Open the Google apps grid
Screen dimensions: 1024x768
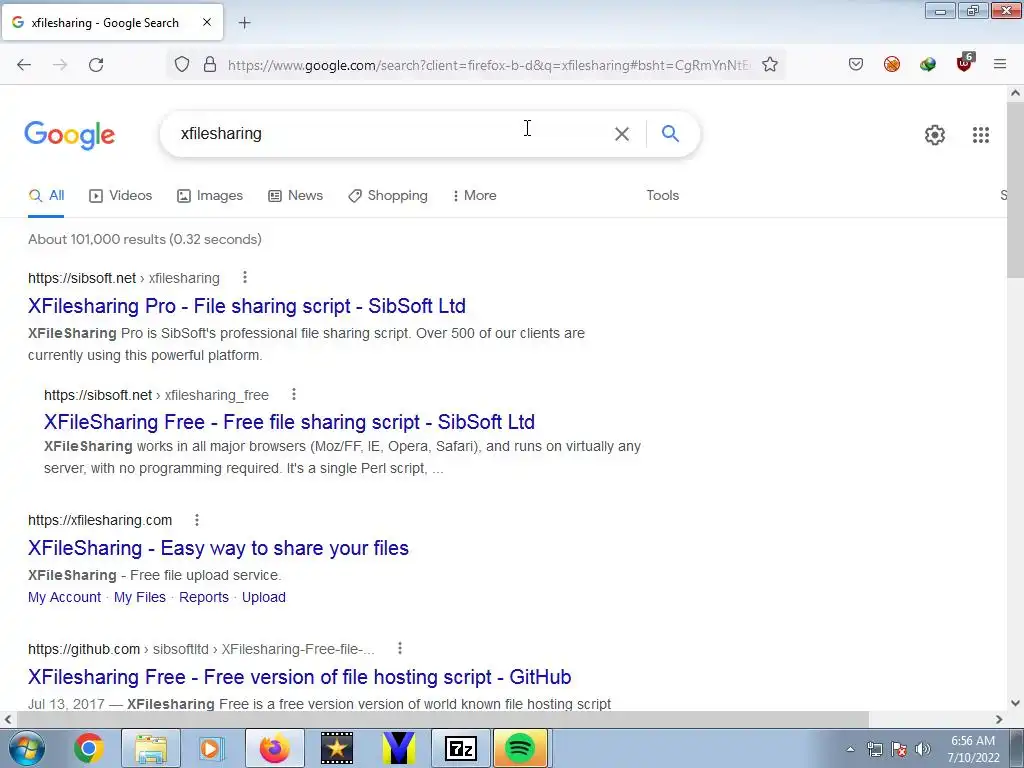[981, 135]
